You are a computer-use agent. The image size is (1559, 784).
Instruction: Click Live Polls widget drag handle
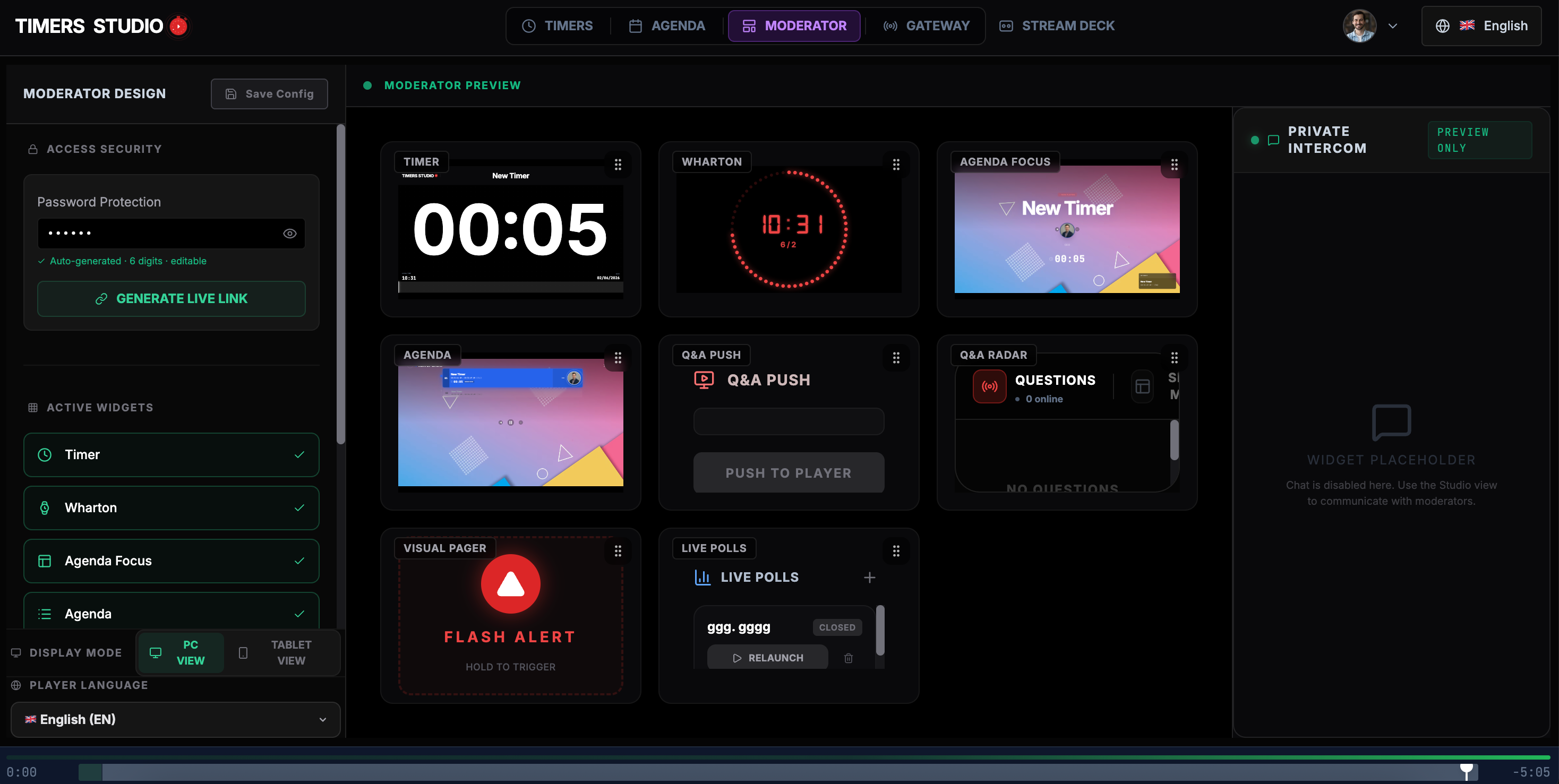point(896,551)
